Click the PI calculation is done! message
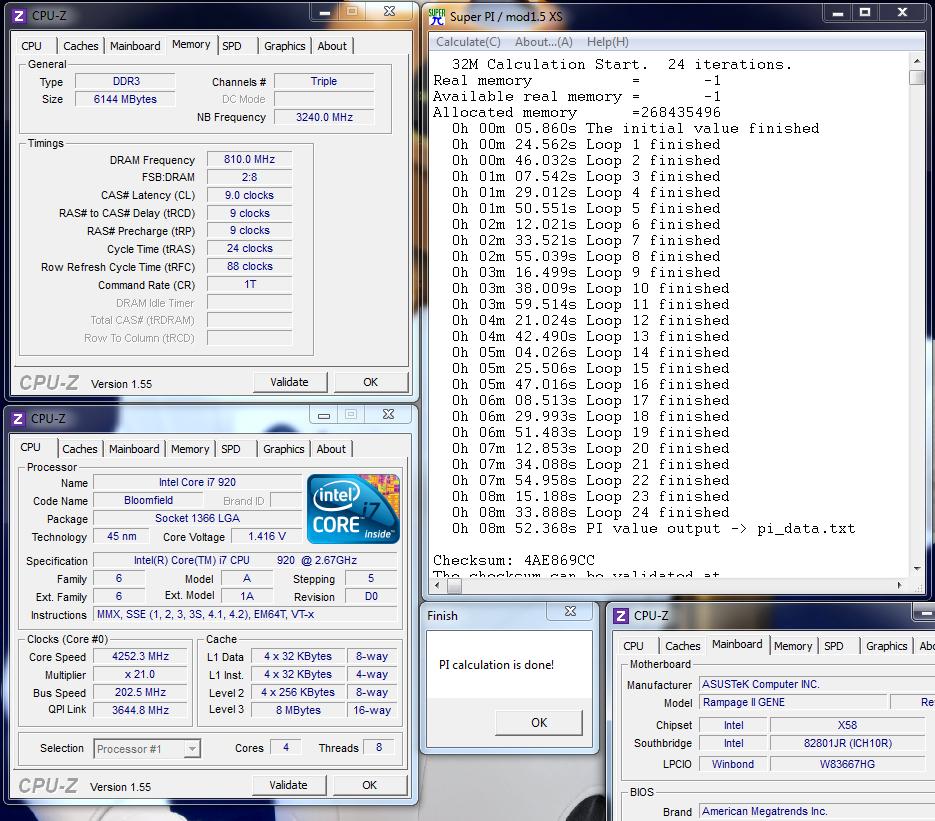The image size is (935, 821). [496, 665]
